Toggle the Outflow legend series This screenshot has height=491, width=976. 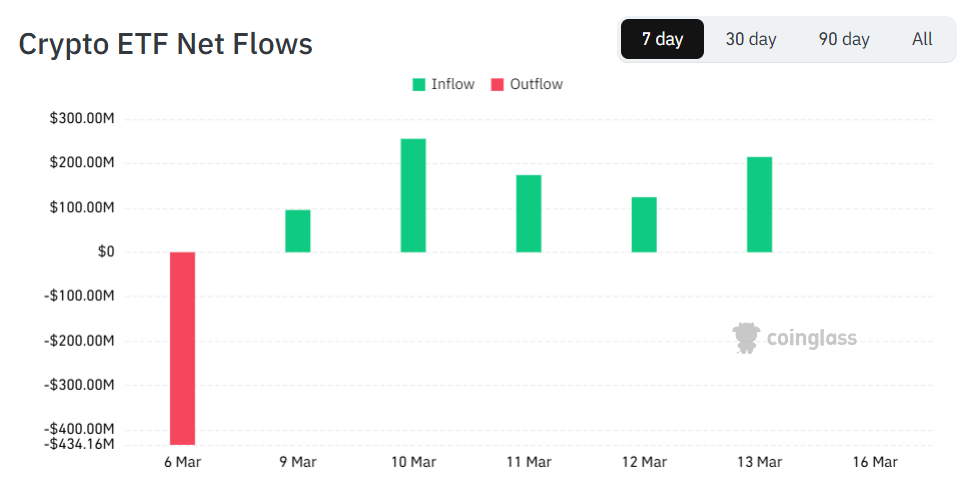[536, 85]
